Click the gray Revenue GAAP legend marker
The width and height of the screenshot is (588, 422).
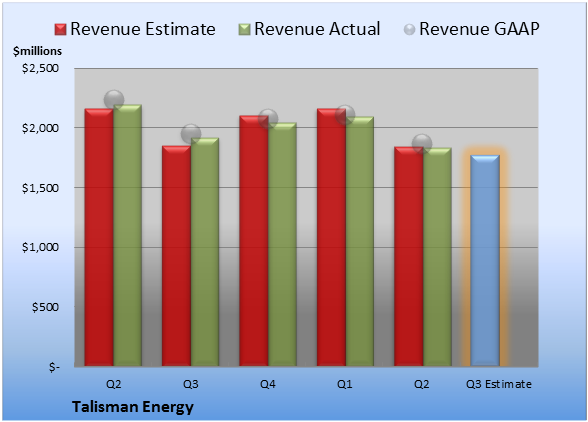click(x=410, y=30)
